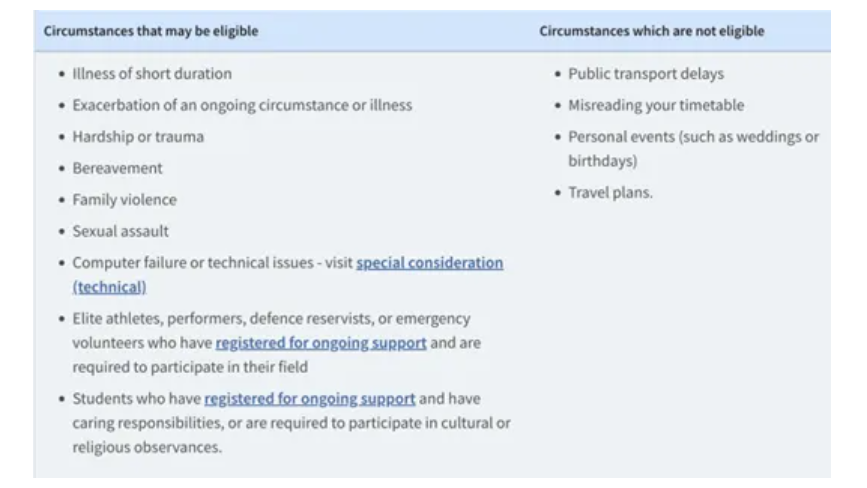
Task: Select the 'Hardship or trauma' list item
Action: pyautogui.click(x=137, y=137)
